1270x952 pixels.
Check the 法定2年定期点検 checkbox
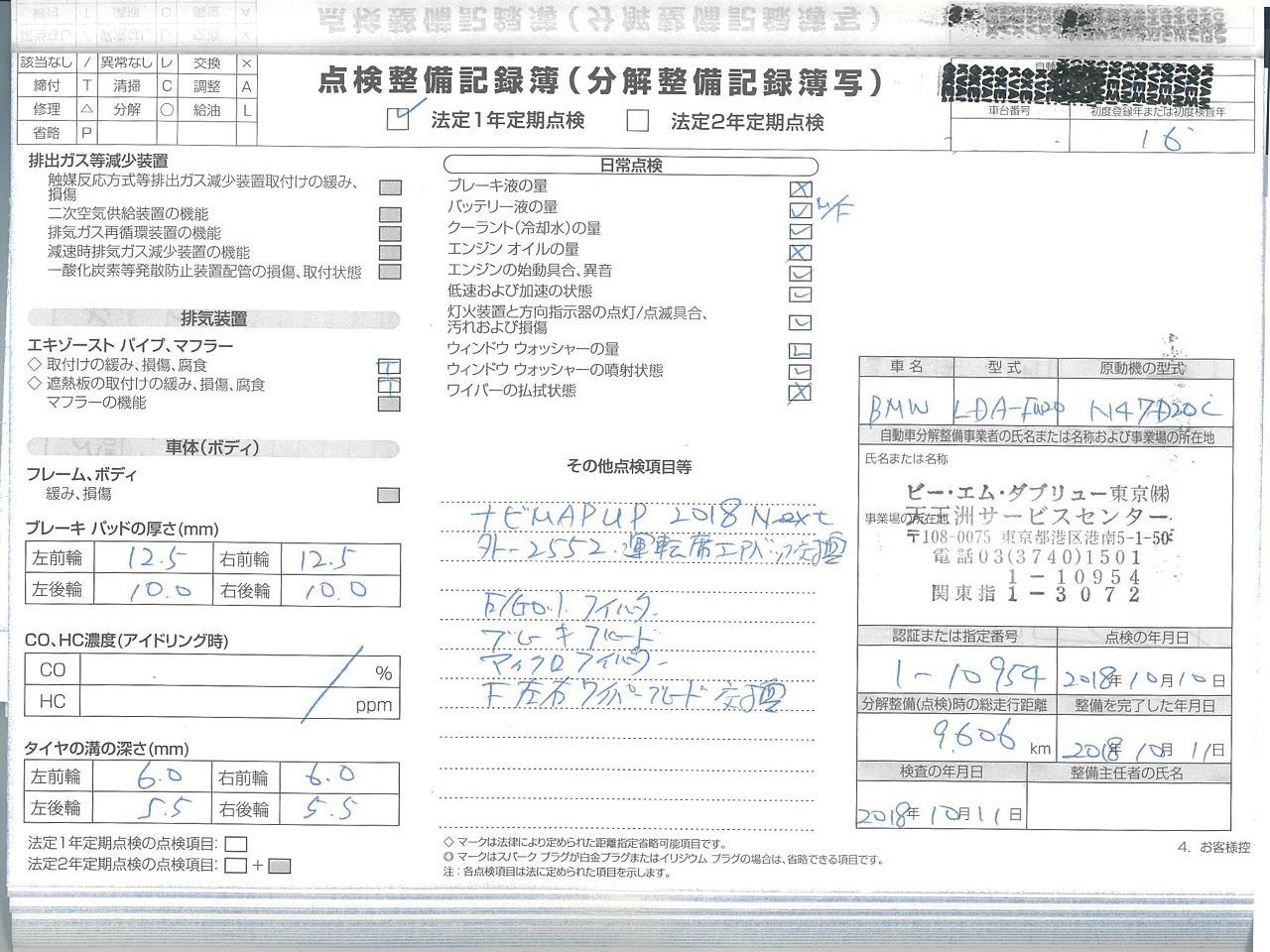coord(638,121)
